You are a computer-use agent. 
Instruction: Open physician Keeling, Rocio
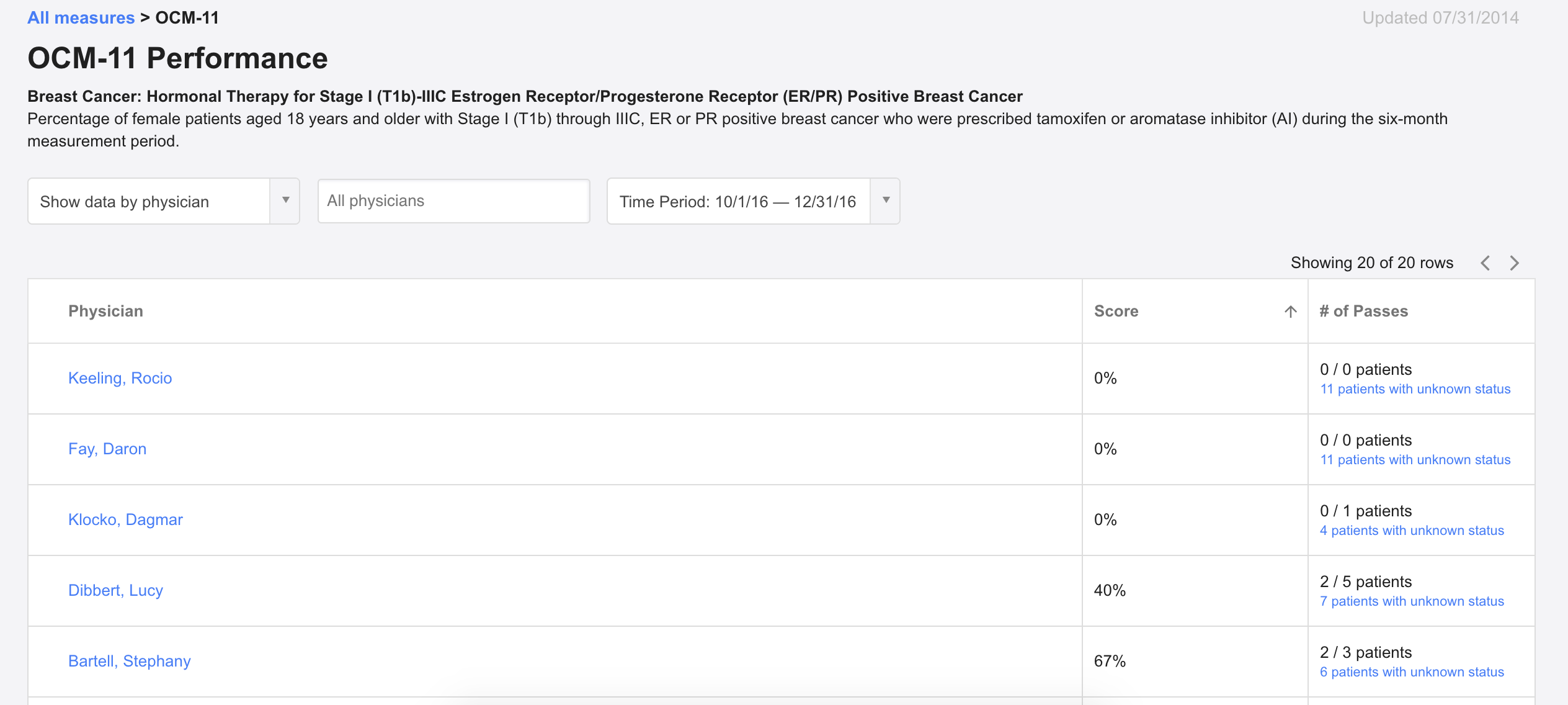tap(120, 378)
